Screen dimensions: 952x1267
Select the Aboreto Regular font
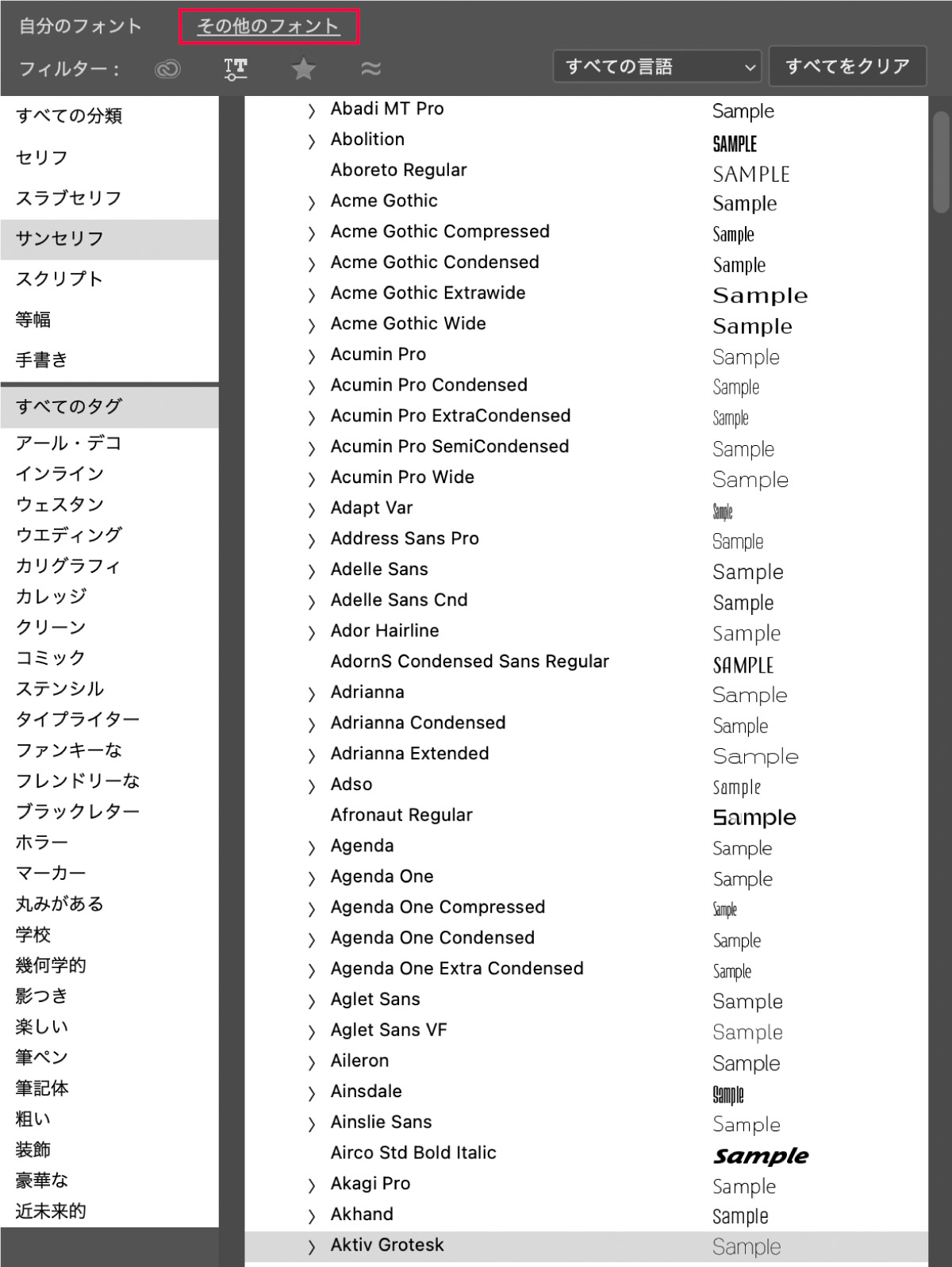398,170
